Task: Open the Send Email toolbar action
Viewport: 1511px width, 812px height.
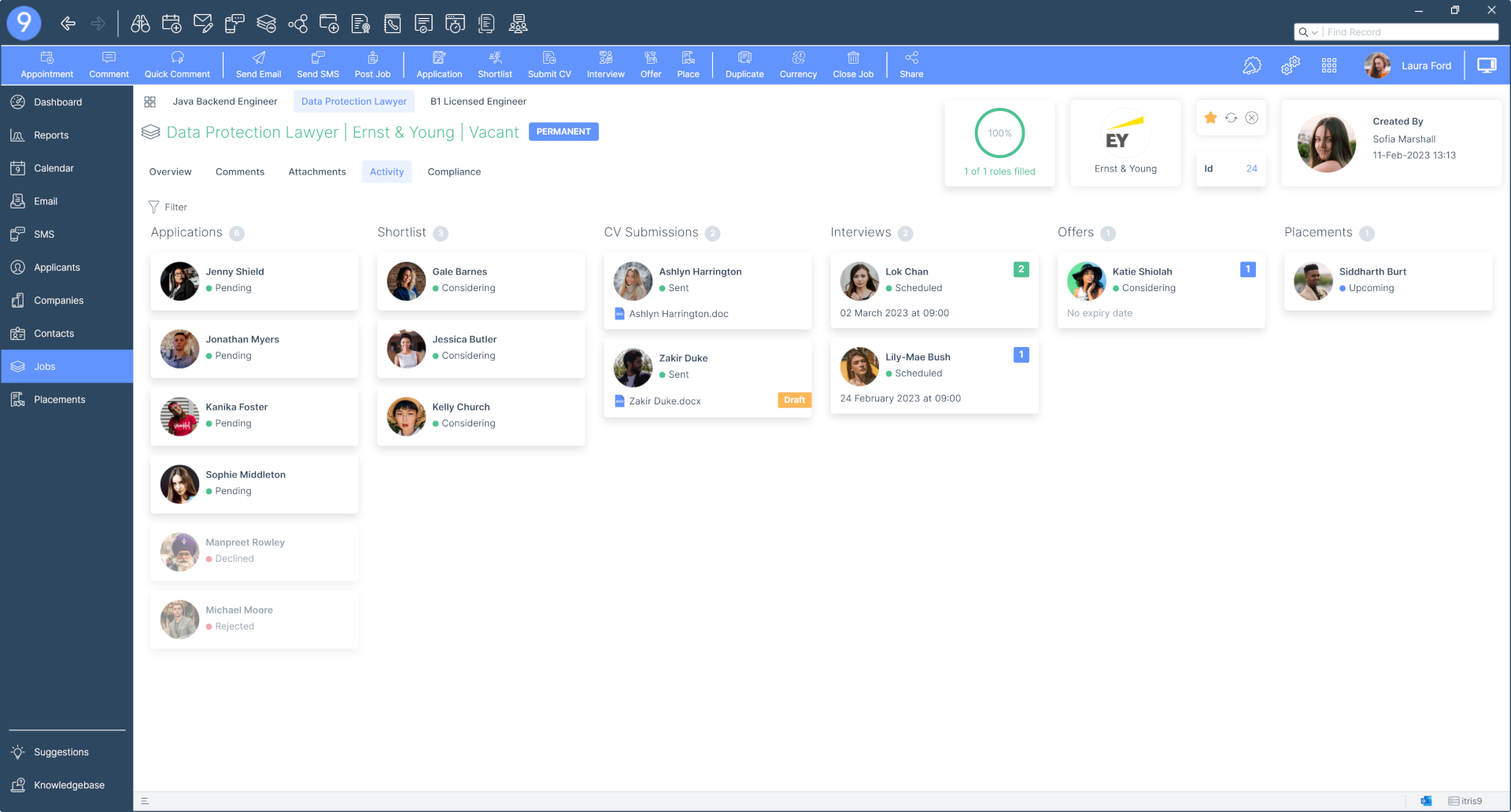Action: click(x=258, y=64)
